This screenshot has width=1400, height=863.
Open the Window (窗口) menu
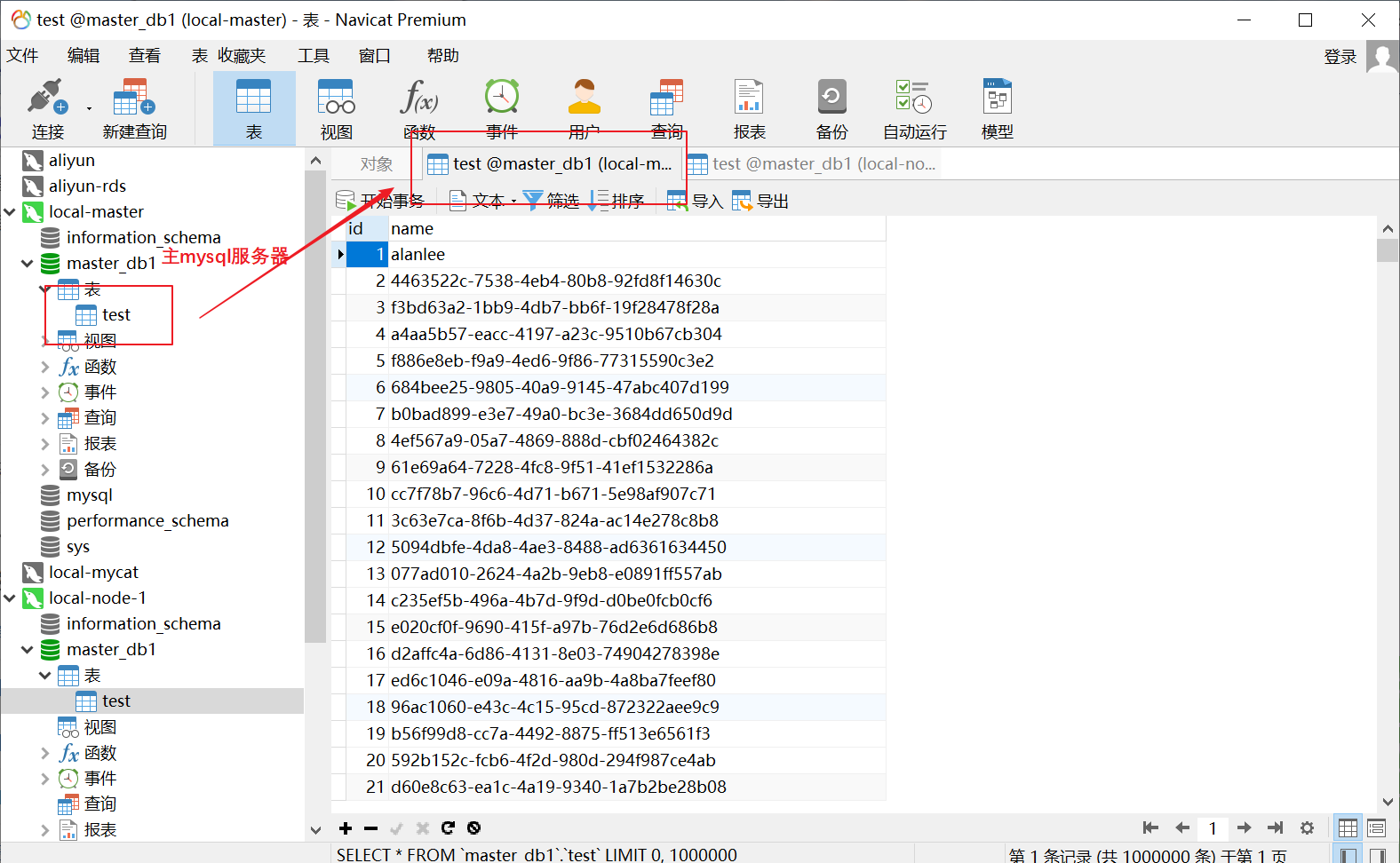tap(375, 56)
